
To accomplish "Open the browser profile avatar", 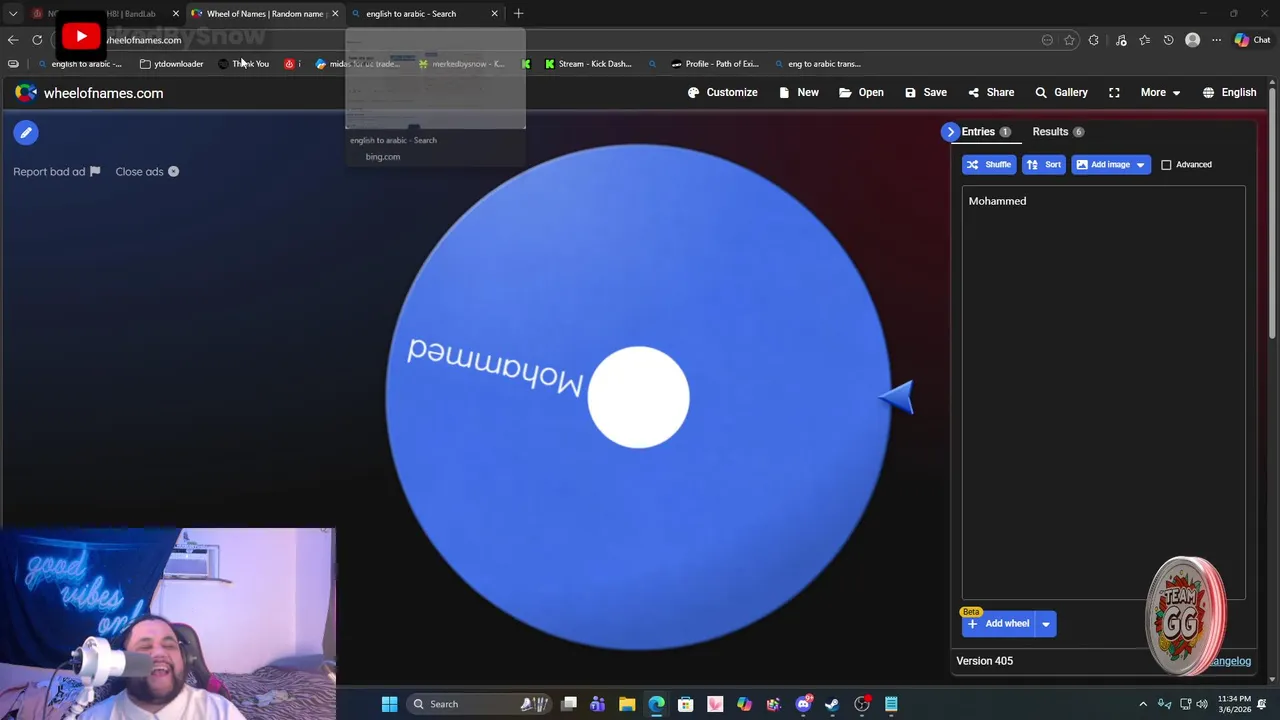I will (x=1192, y=40).
